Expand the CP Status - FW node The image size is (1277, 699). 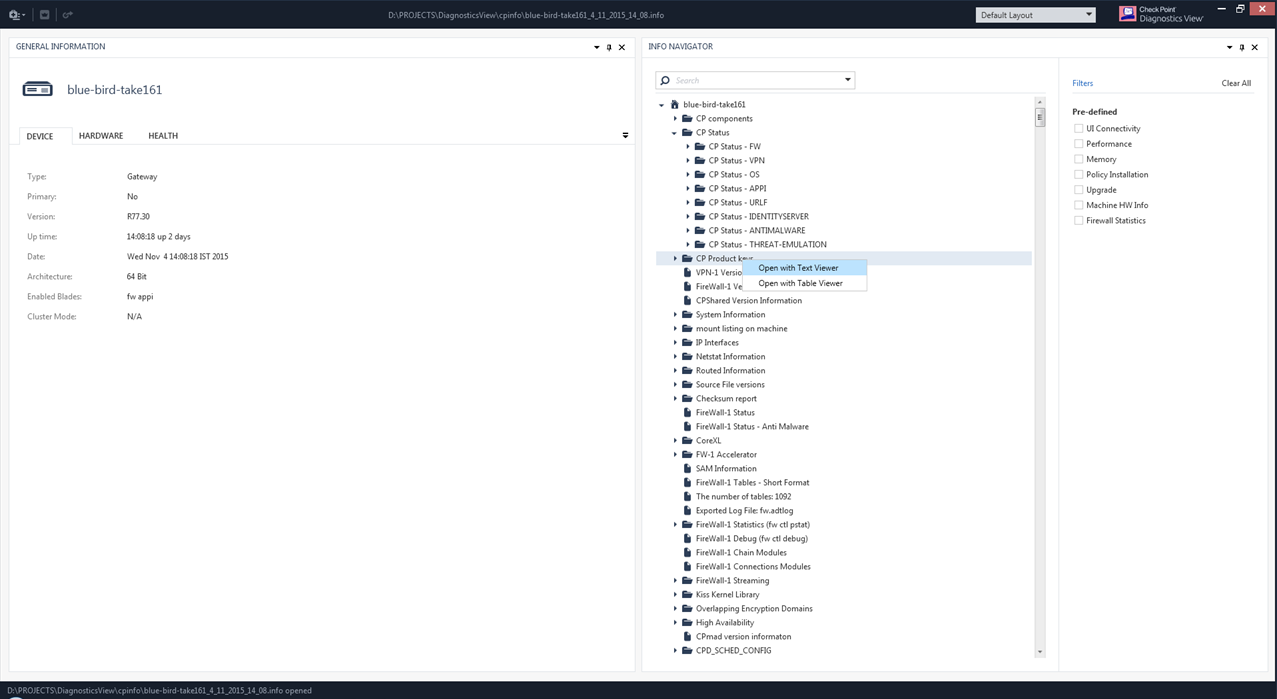(x=688, y=146)
